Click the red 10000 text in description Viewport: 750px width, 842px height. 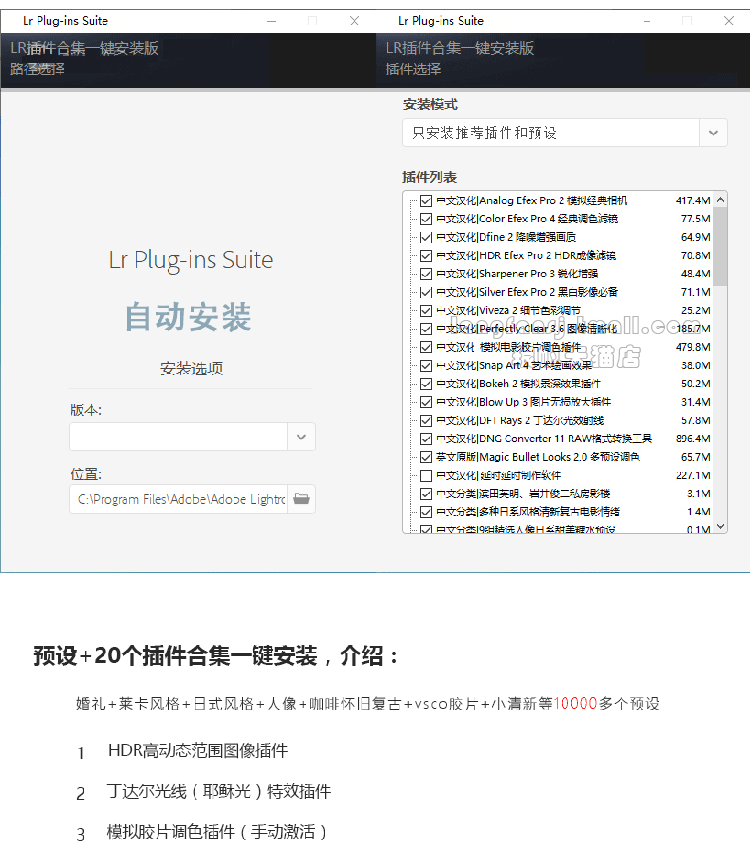click(x=576, y=703)
